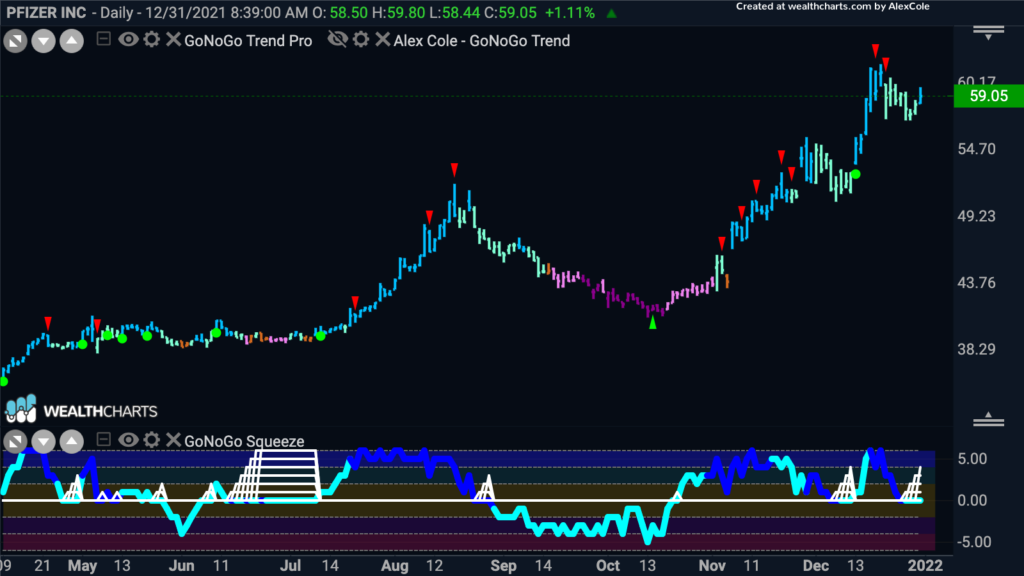Click the Oct label on the date axis
The image size is (1024, 576).
coord(608,566)
